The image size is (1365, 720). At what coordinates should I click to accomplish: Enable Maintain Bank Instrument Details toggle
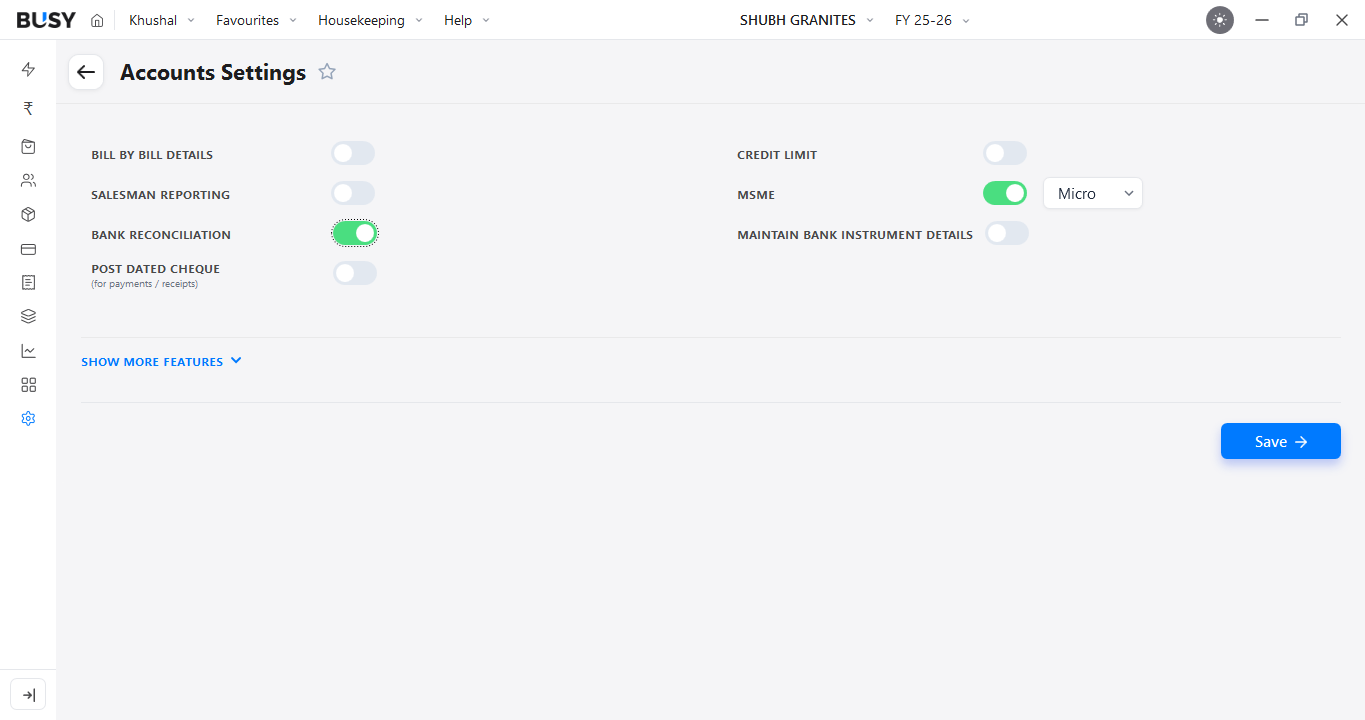point(1007,233)
